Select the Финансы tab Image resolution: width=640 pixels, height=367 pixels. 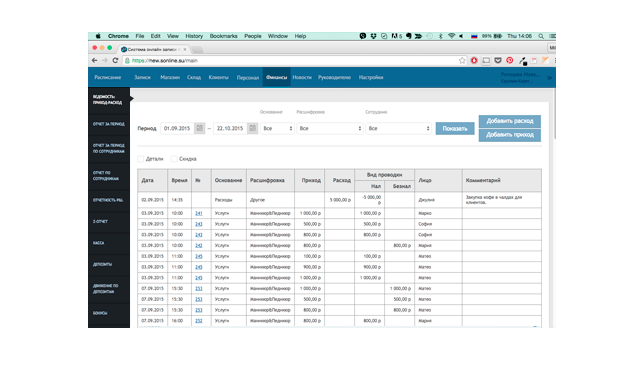coord(276,77)
